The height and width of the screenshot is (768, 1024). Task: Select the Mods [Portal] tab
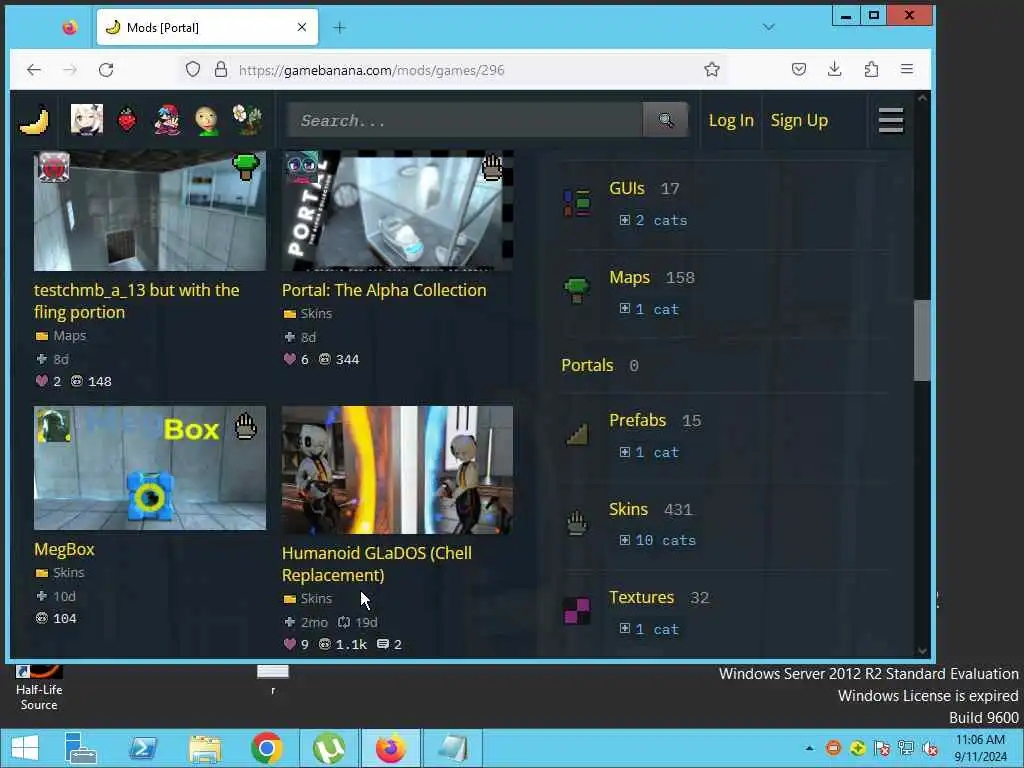(207, 27)
